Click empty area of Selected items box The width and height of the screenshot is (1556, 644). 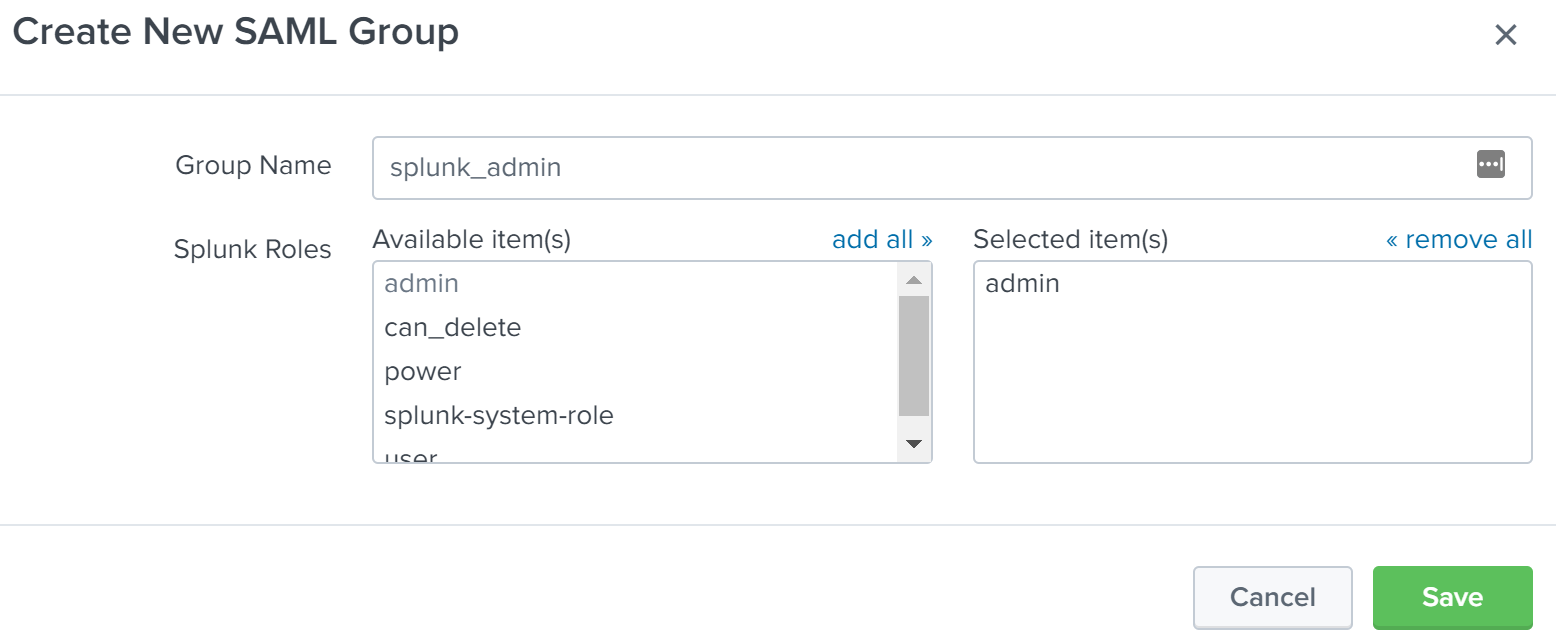[x=1252, y=390]
